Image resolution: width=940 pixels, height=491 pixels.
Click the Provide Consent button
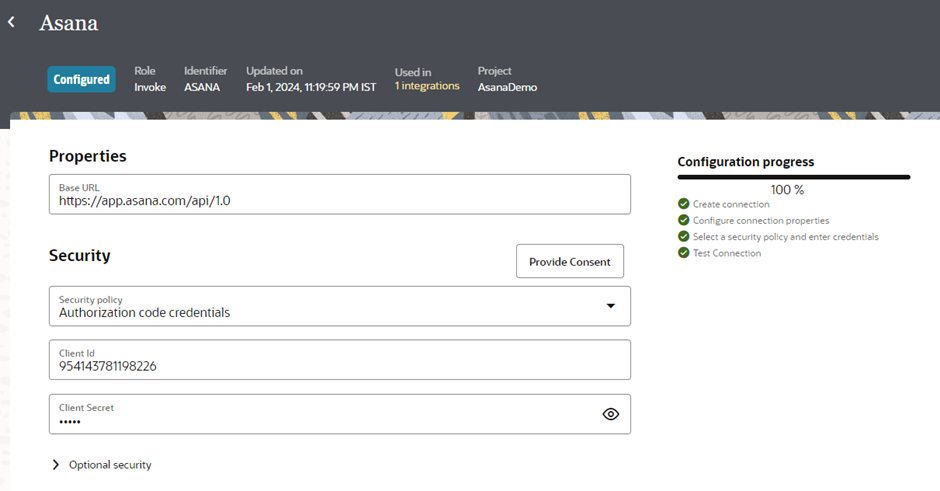point(570,261)
